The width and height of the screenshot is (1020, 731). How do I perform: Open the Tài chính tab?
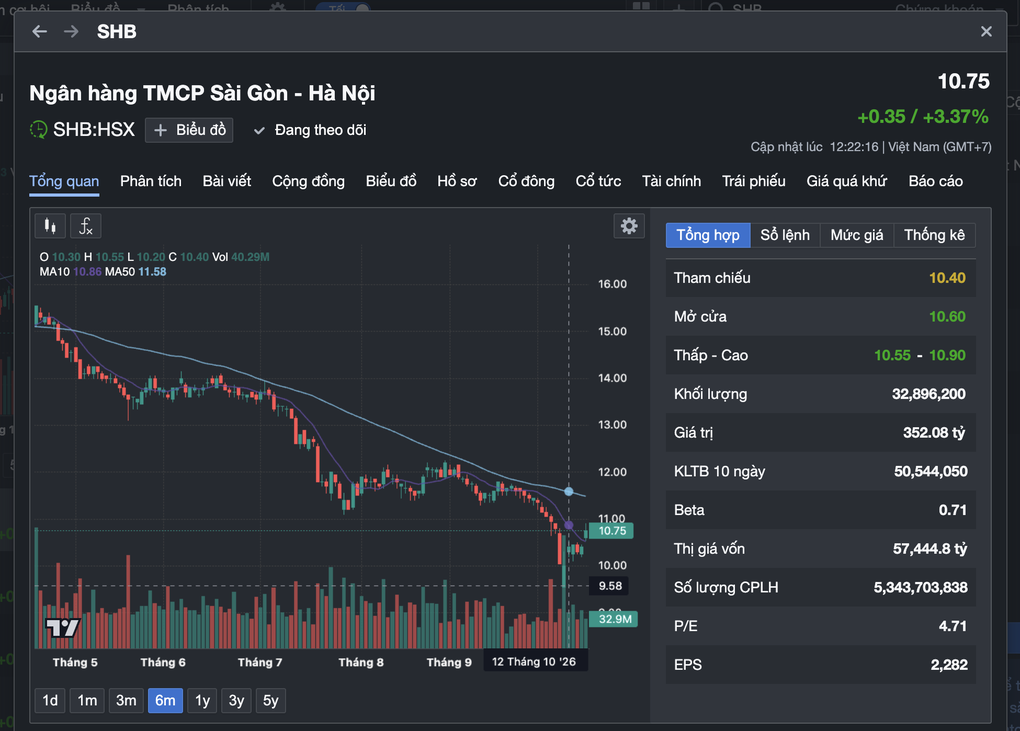(x=671, y=181)
